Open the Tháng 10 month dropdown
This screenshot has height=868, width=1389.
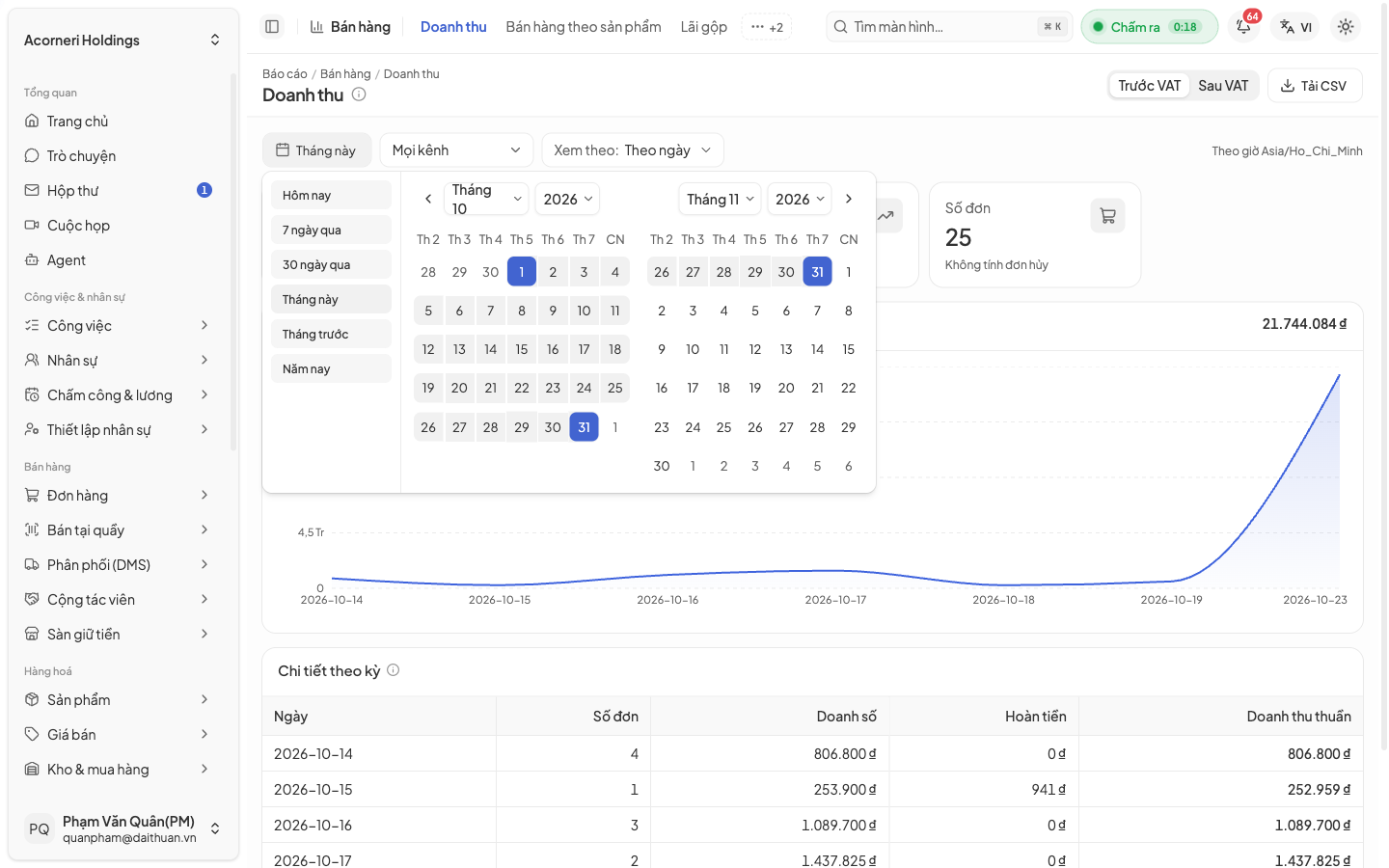pos(485,199)
